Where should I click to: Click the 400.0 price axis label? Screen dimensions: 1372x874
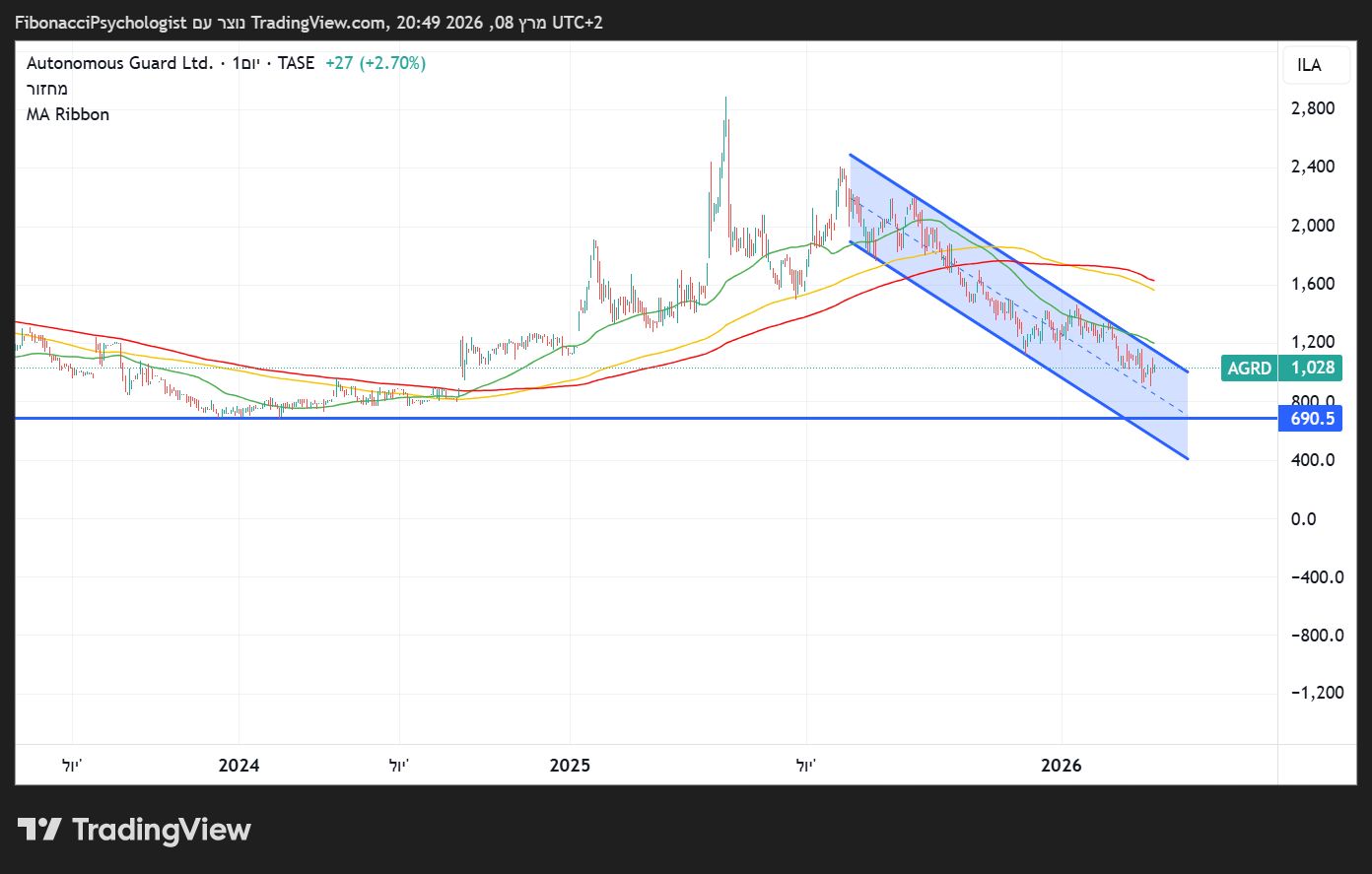click(x=1313, y=460)
